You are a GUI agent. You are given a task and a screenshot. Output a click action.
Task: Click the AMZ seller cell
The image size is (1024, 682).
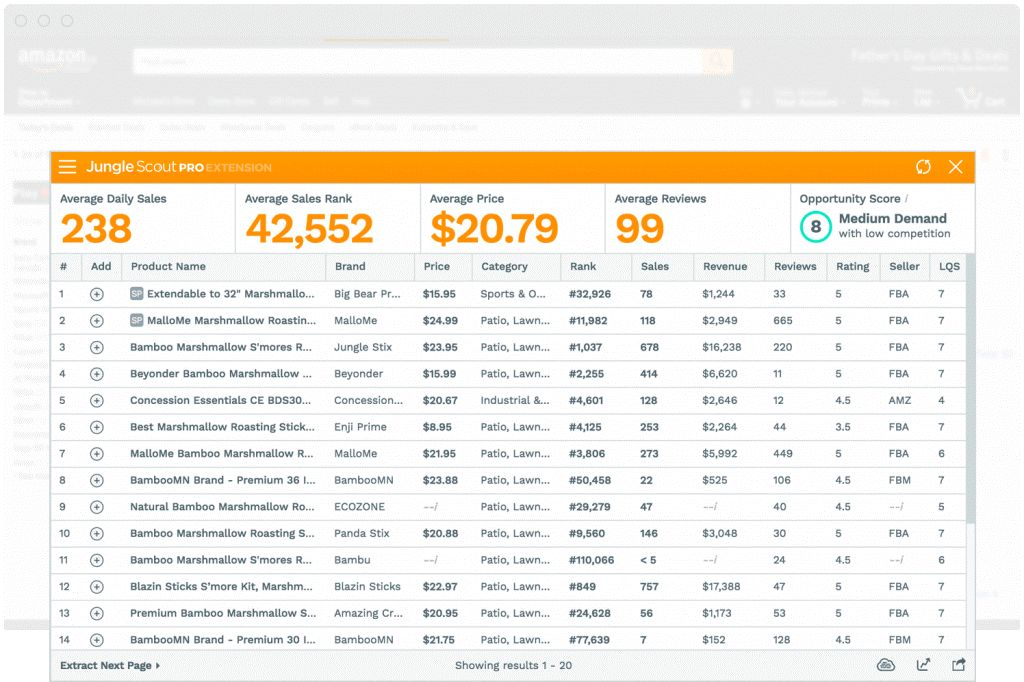tap(899, 400)
